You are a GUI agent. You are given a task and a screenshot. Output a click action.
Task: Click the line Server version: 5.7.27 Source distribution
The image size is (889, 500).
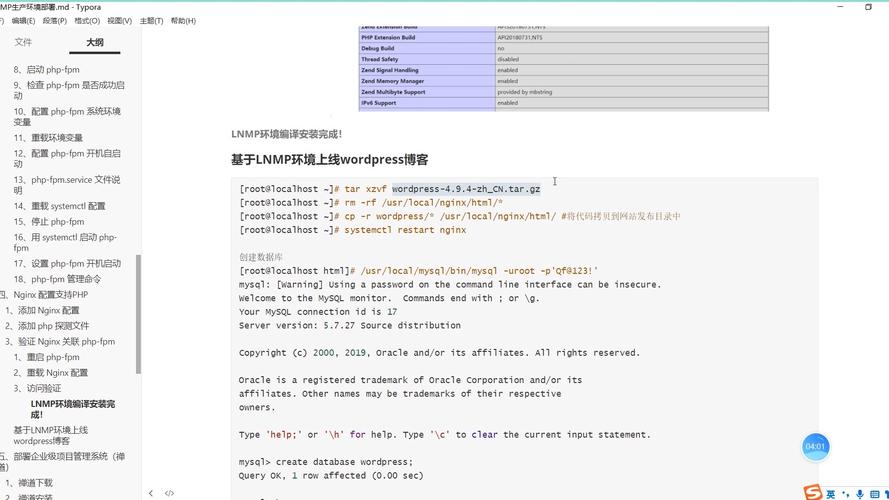tap(350, 325)
